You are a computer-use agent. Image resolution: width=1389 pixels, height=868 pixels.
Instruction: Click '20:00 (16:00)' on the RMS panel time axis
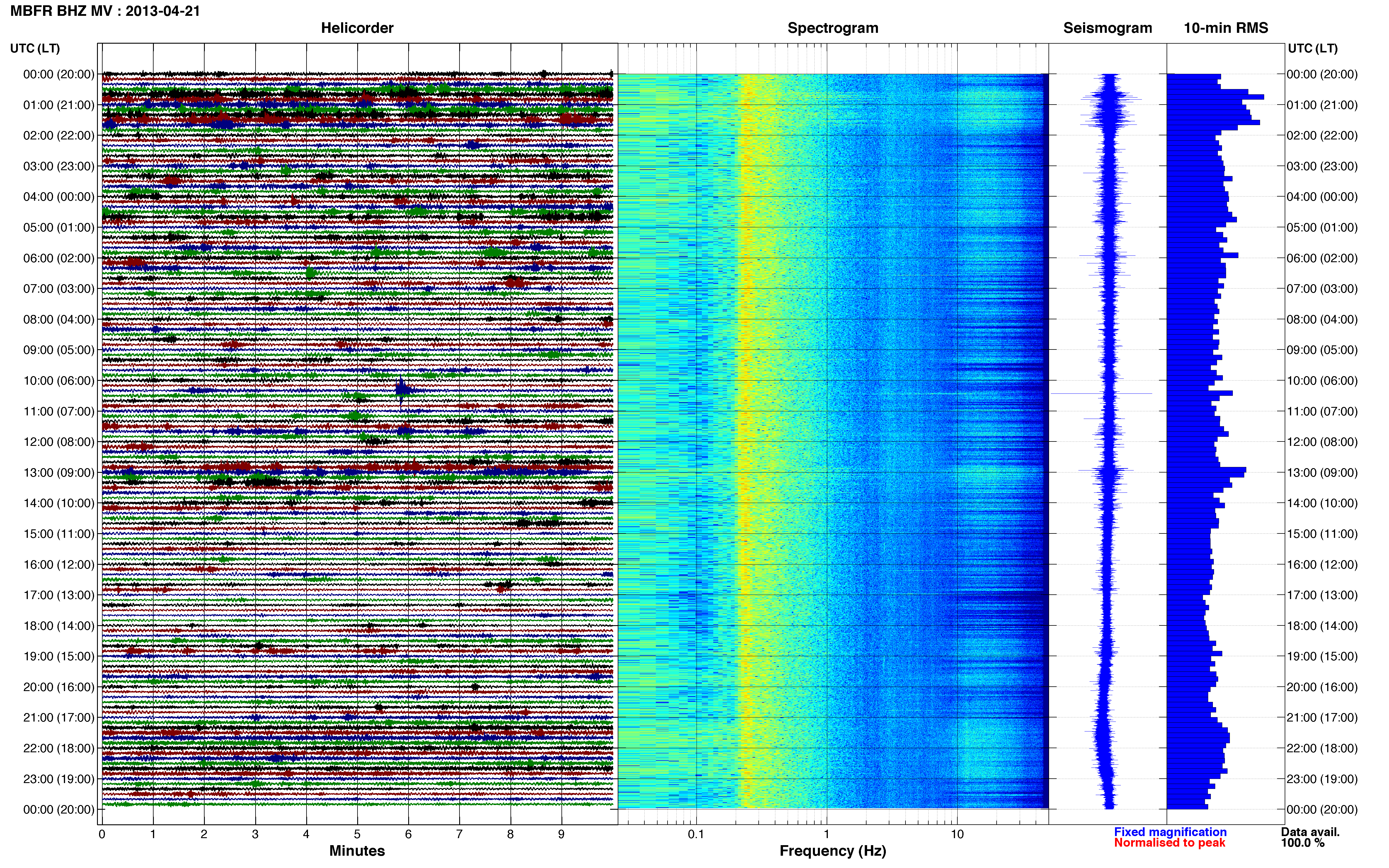[x=1322, y=687]
